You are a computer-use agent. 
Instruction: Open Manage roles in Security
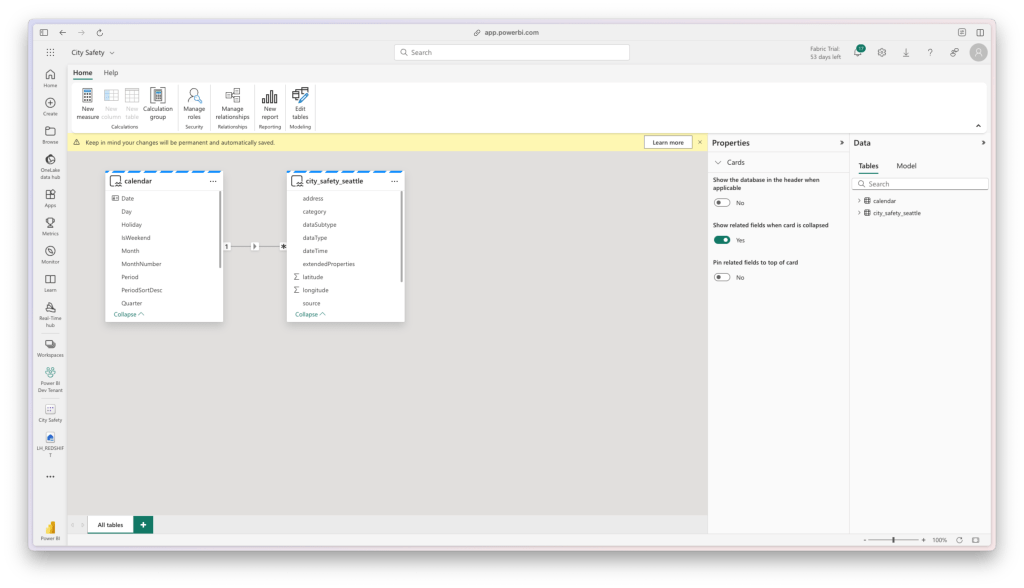[194, 96]
